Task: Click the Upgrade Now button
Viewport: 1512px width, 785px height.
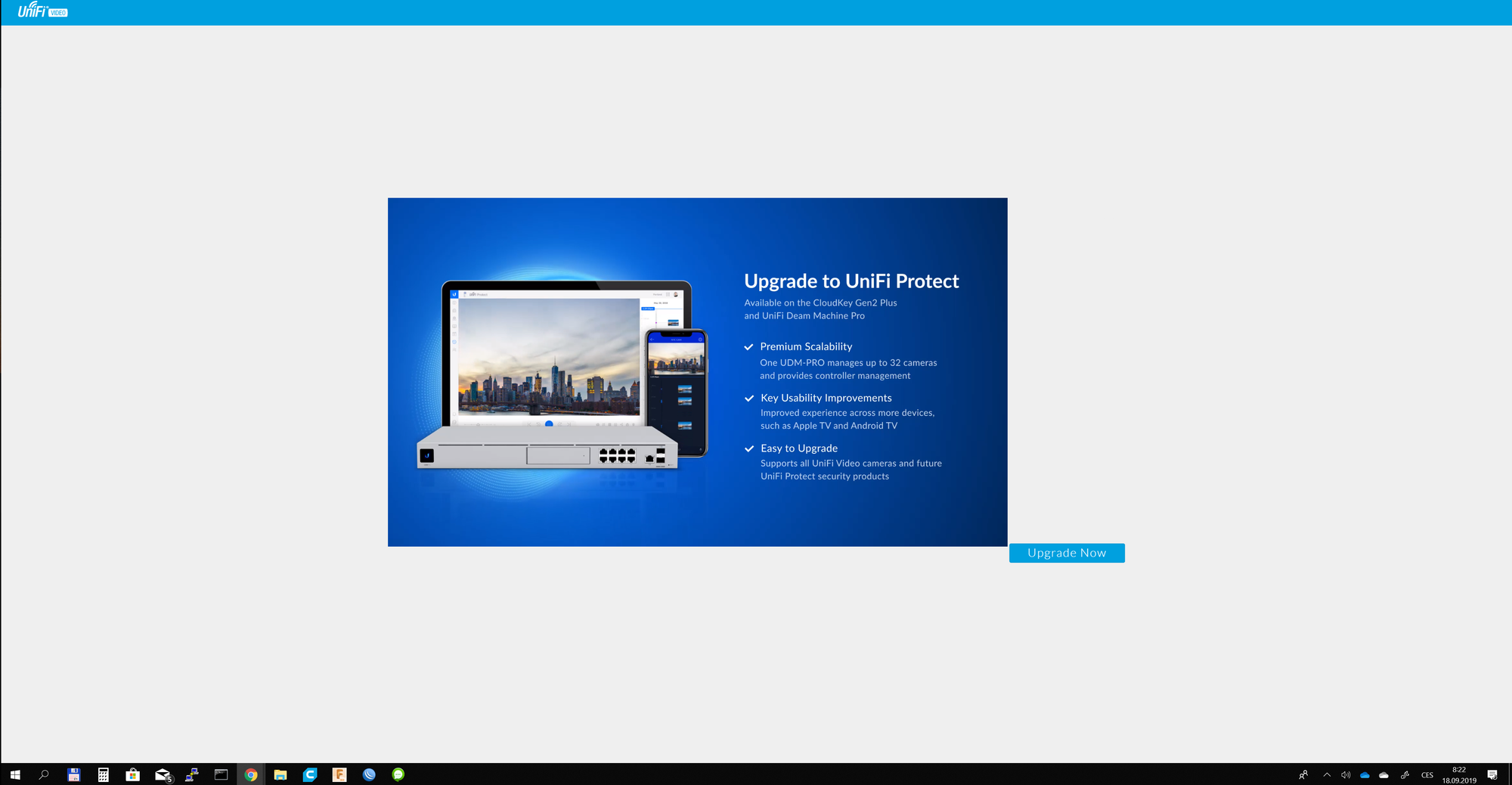Action: click(x=1067, y=553)
